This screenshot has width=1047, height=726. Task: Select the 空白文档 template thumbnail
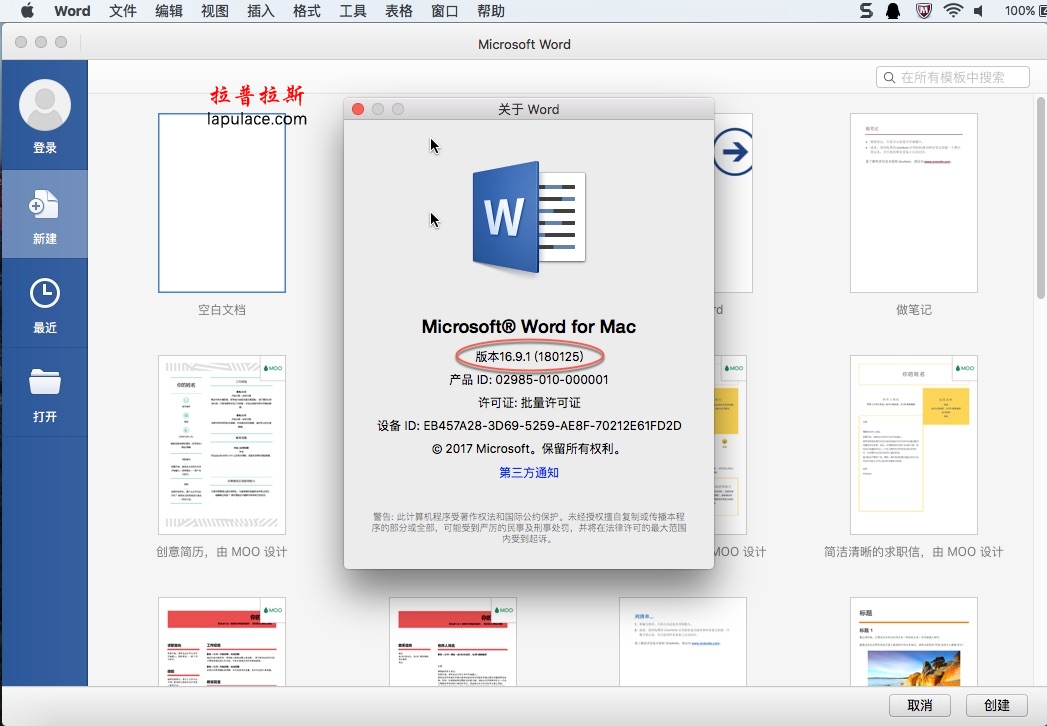coord(222,203)
